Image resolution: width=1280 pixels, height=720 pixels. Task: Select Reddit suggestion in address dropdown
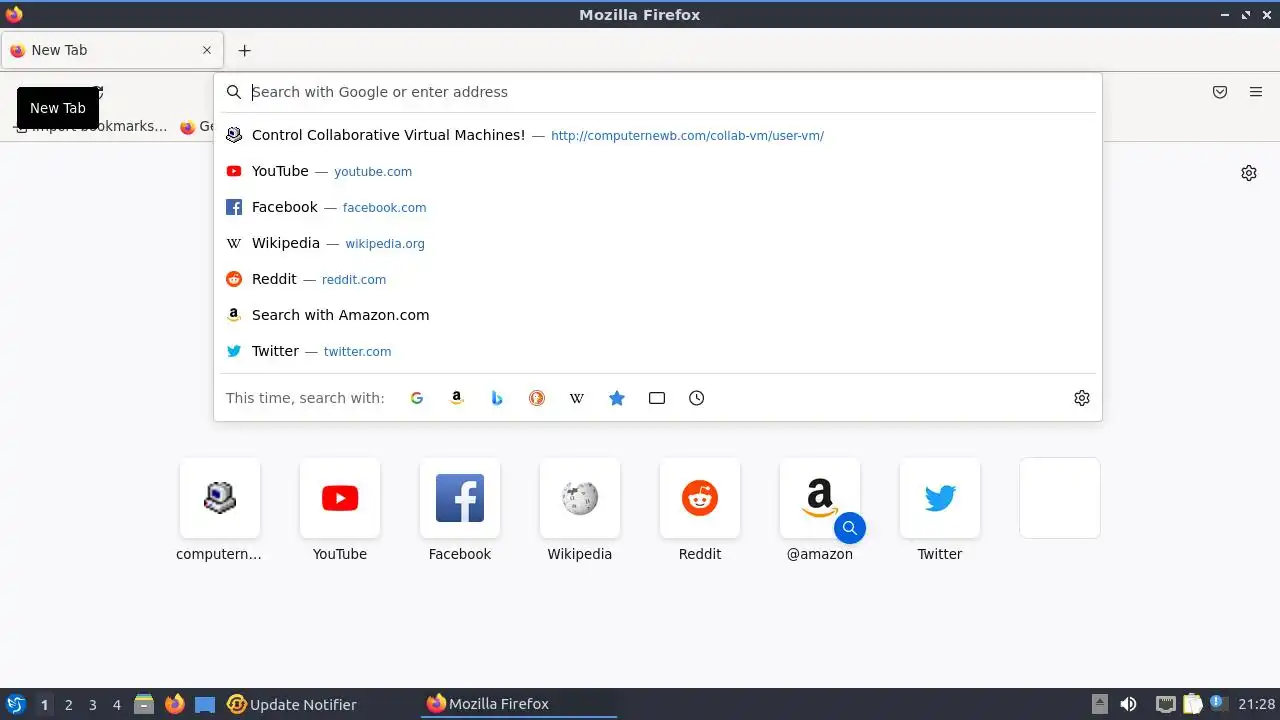click(658, 279)
